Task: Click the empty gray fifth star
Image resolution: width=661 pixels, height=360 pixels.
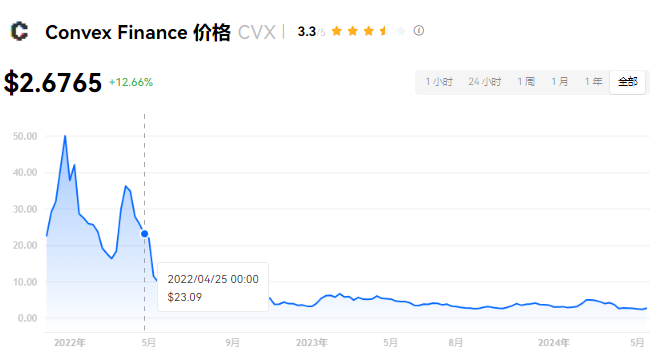Action: [400, 31]
